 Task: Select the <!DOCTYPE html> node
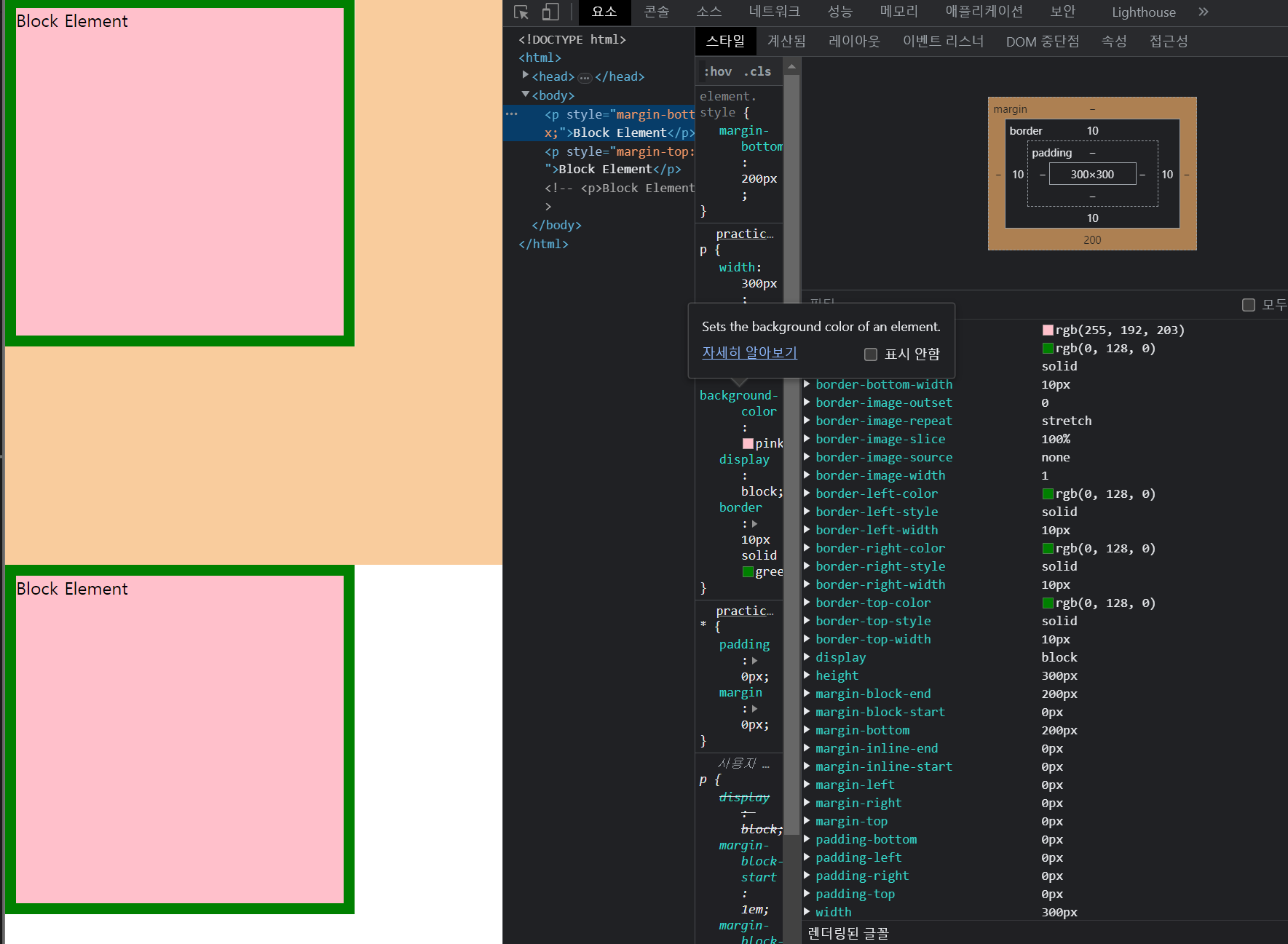[x=572, y=39]
